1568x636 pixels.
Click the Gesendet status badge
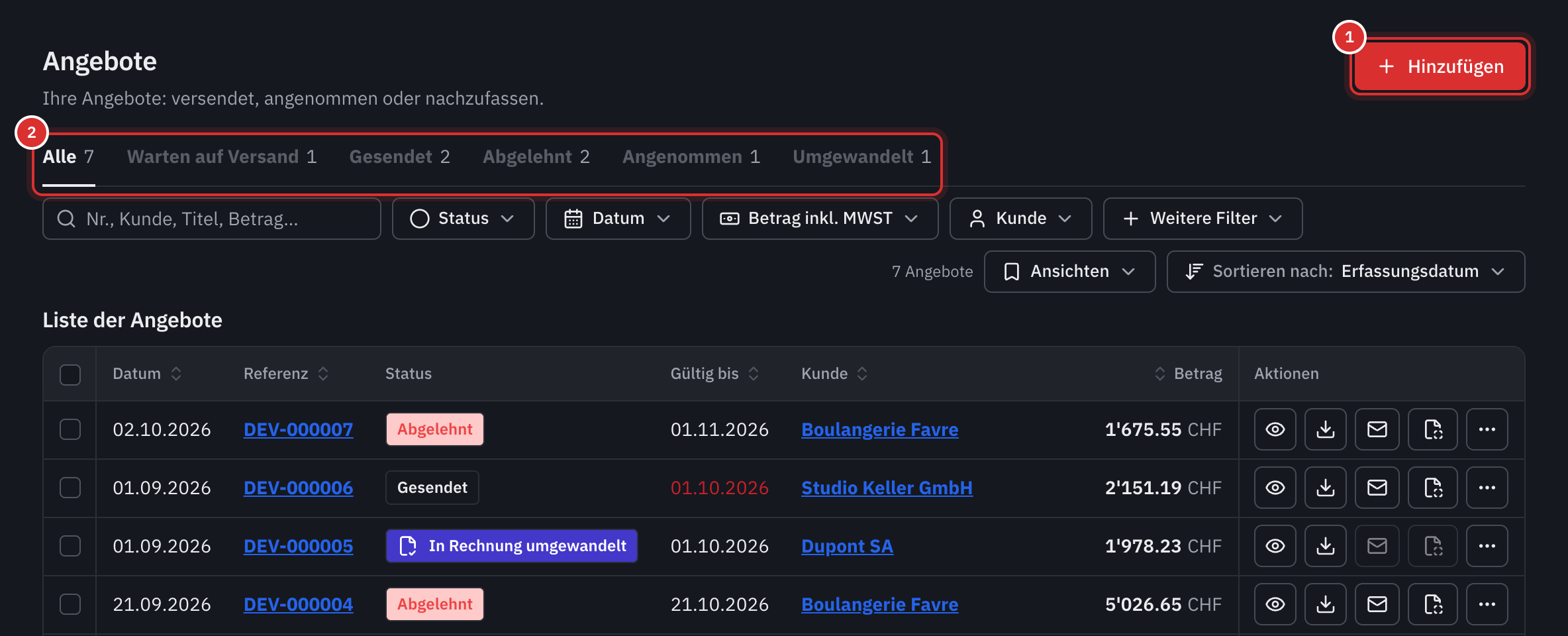(x=432, y=488)
